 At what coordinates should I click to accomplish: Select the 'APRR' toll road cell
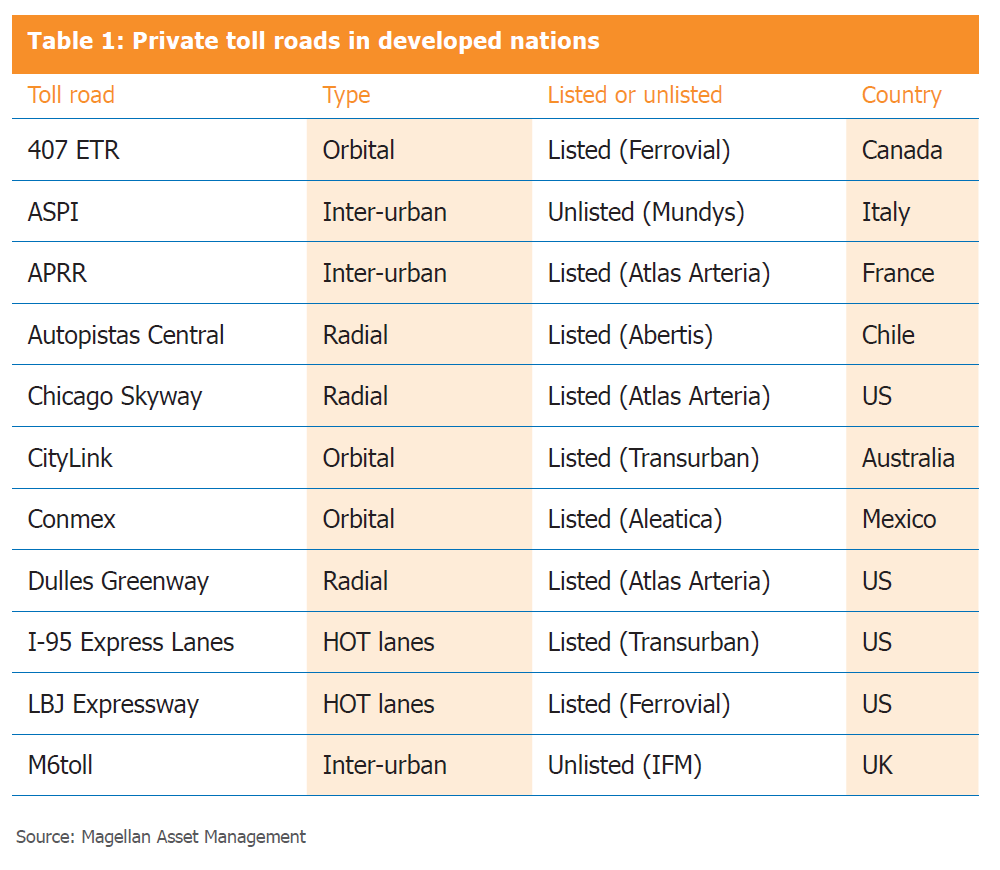pyautogui.click(x=57, y=273)
